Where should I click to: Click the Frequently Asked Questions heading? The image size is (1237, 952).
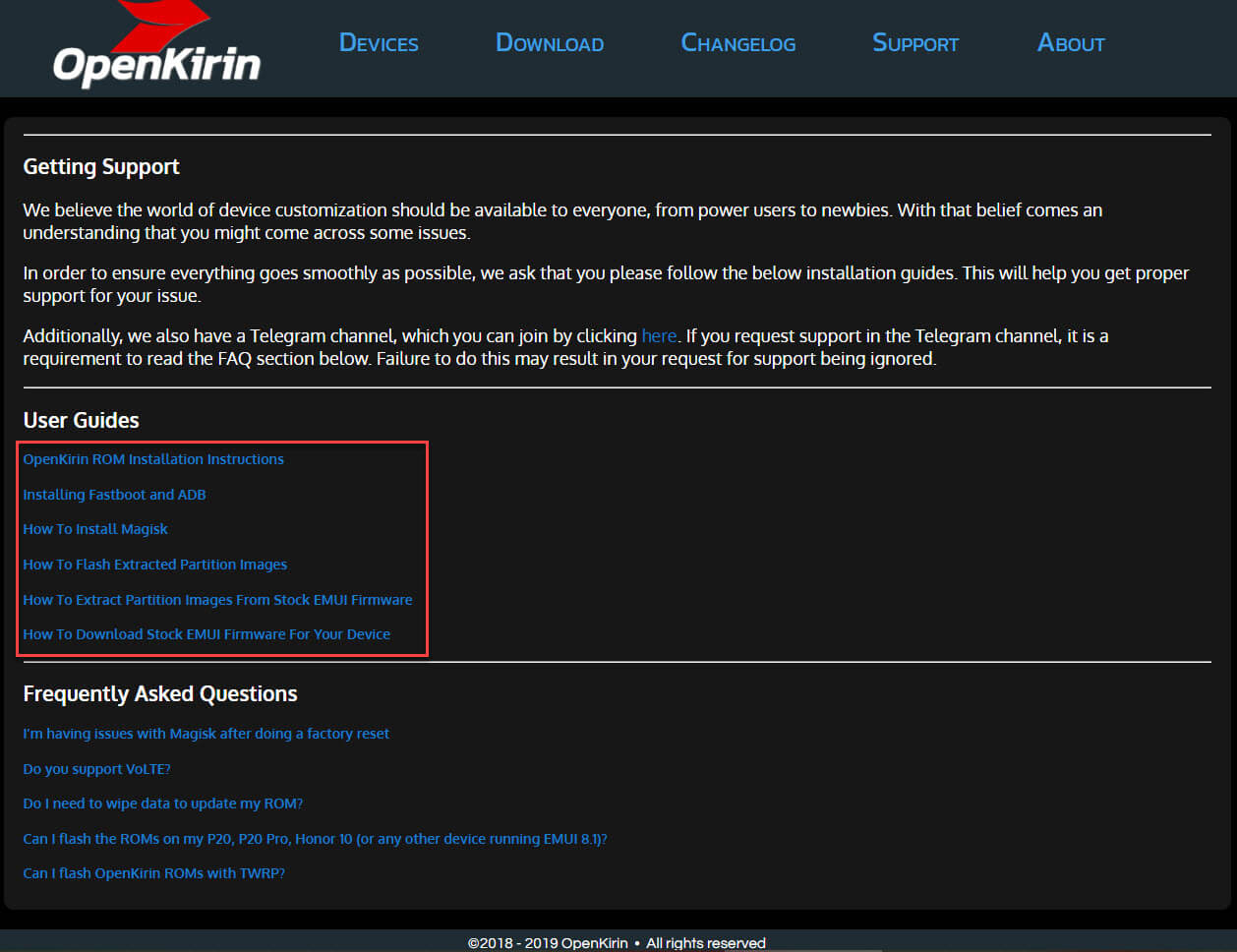(x=160, y=694)
